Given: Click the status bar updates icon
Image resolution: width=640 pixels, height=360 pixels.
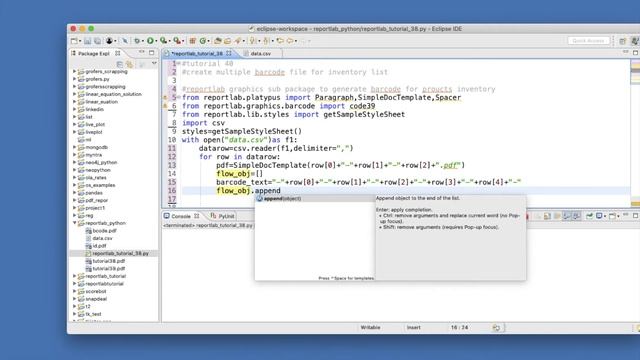Looking at the screenshot, I should point(496,327).
